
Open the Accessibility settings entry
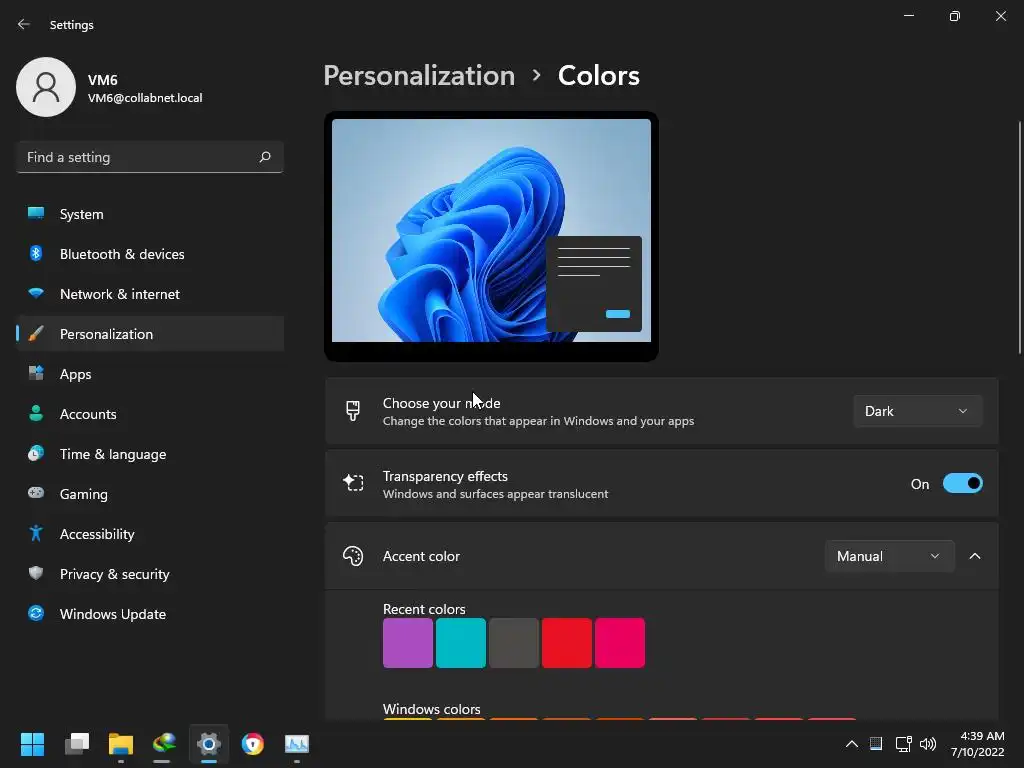[150, 534]
